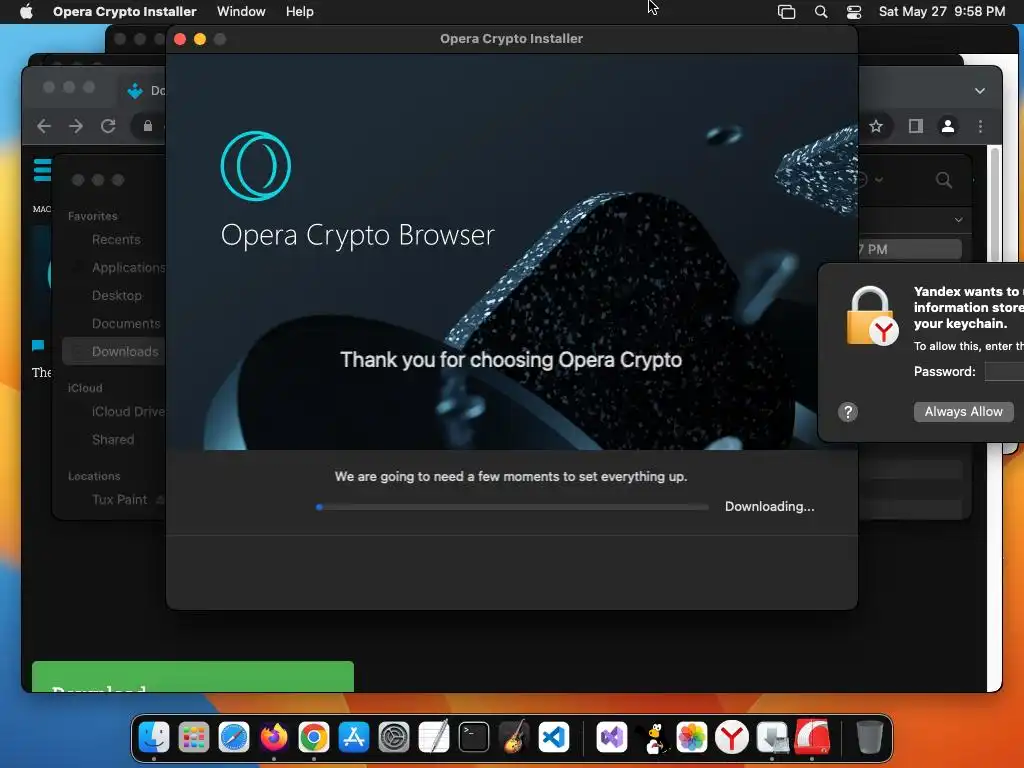Open System Settings from the dock

[394, 737]
